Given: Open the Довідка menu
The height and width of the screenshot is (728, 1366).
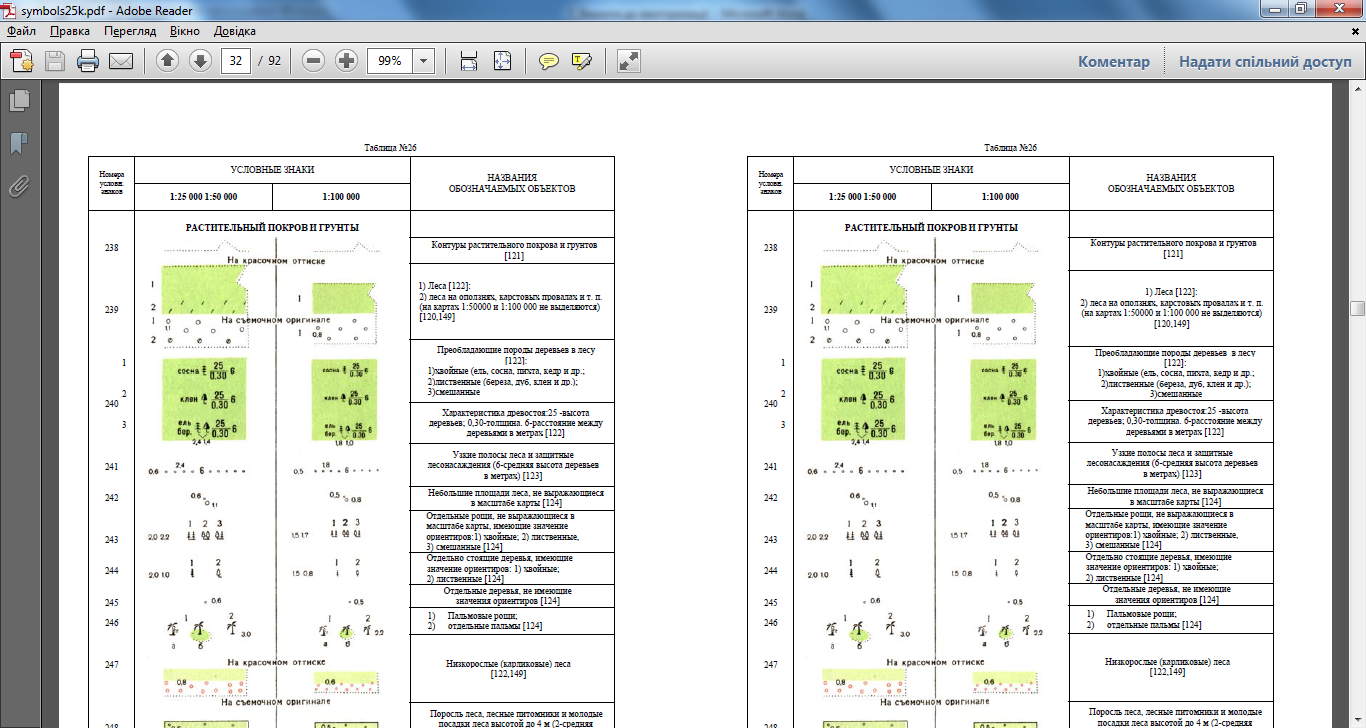Looking at the screenshot, I should click(x=233, y=31).
